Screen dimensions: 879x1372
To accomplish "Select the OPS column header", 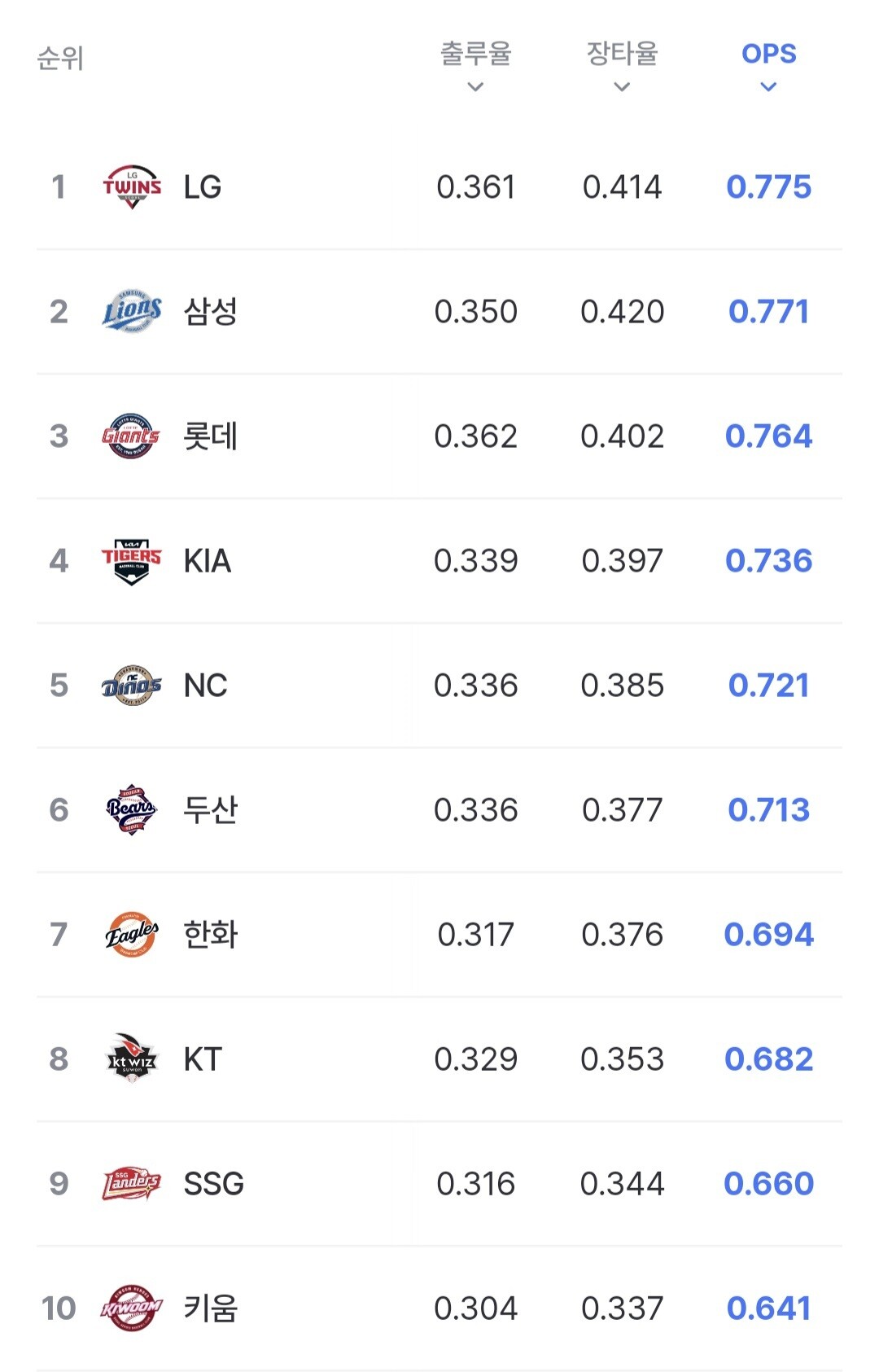I will [x=768, y=54].
